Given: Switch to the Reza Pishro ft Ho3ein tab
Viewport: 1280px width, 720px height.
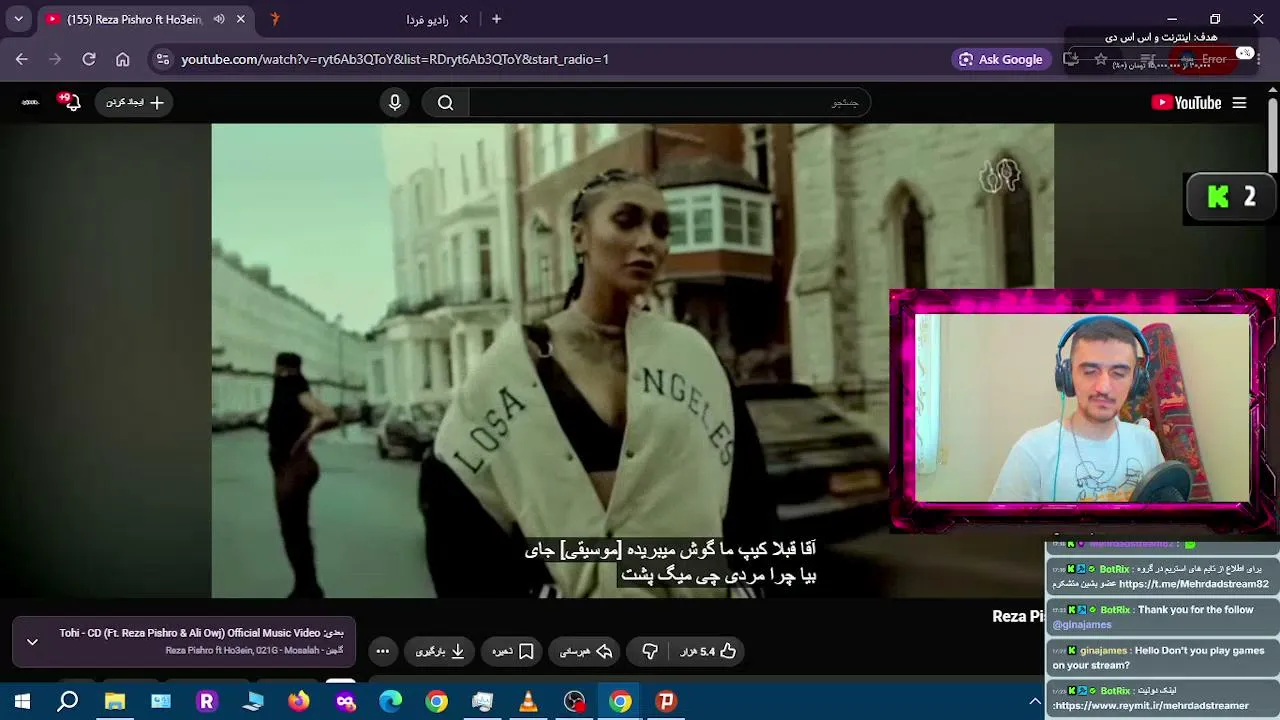Looking at the screenshot, I should pyautogui.click(x=146, y=19).
